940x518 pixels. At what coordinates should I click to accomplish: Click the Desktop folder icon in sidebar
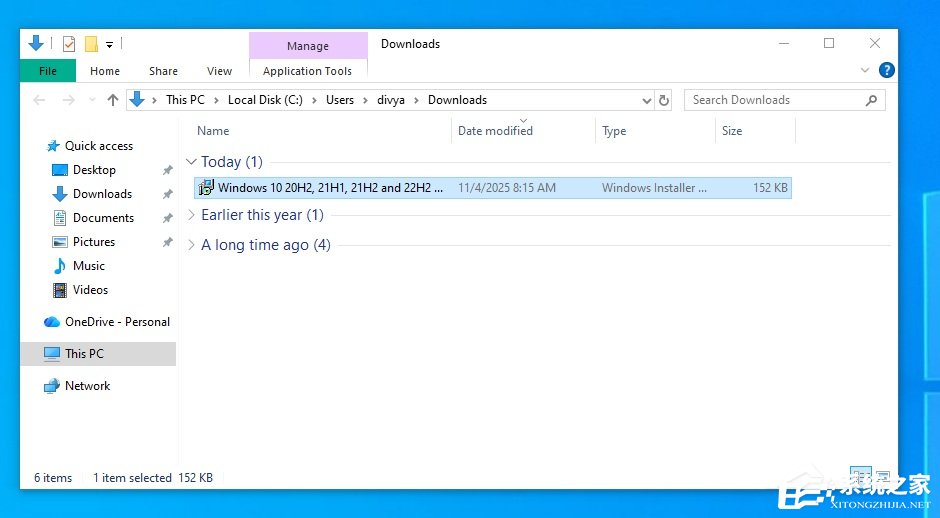[60, 170]
